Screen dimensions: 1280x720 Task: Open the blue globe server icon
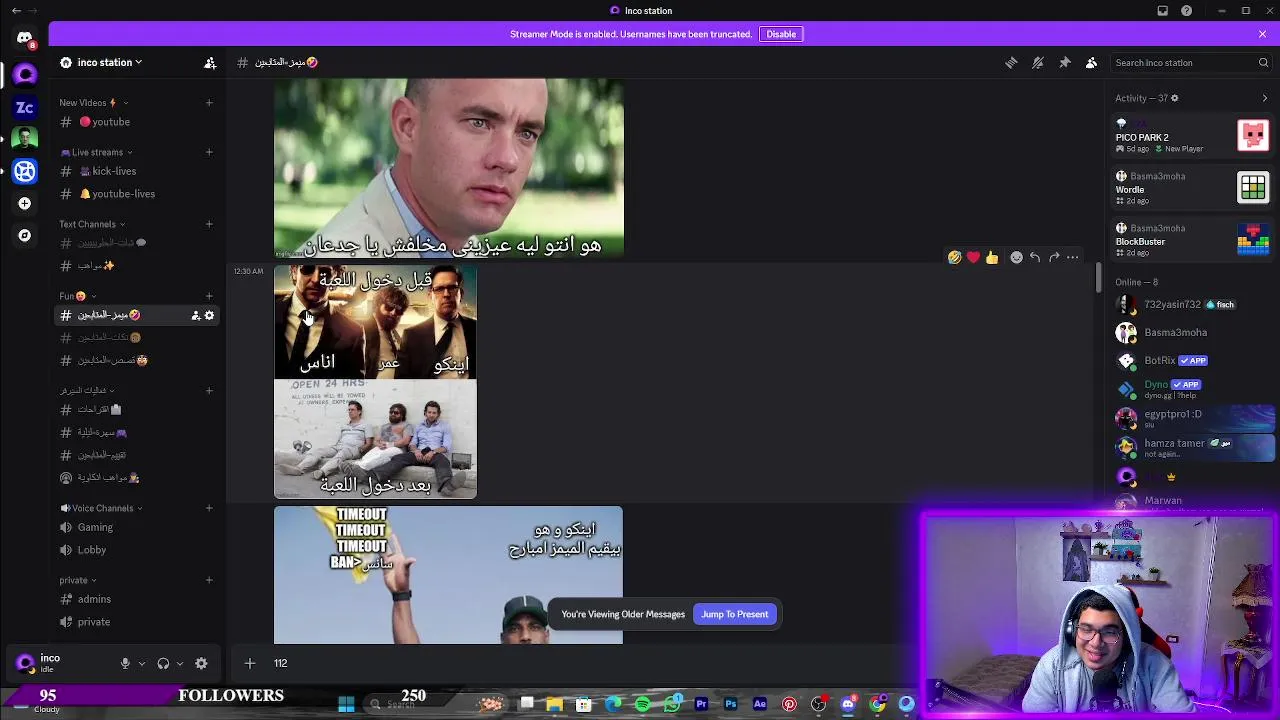coord(25,171)
